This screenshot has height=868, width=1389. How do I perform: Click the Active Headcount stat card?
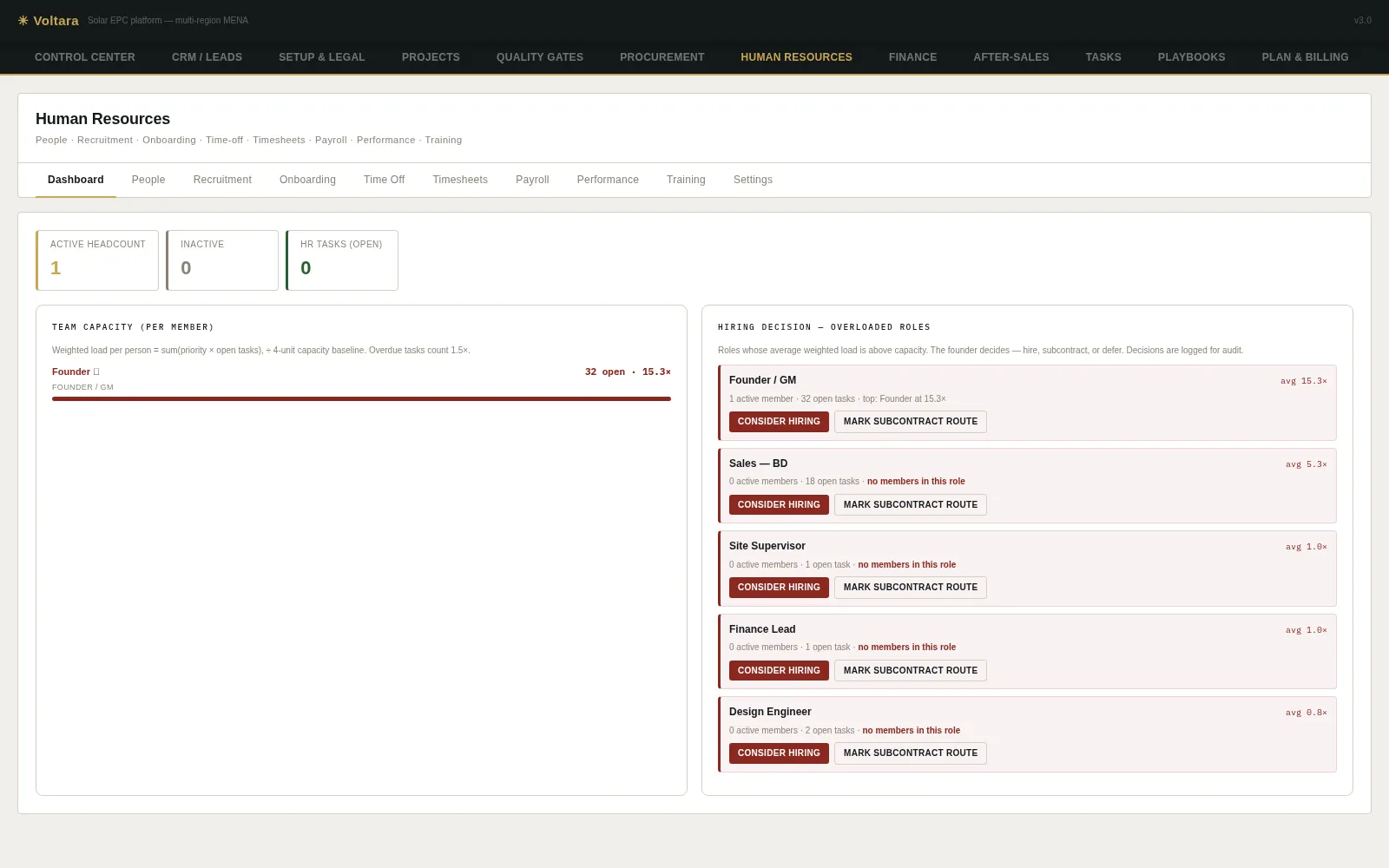(97, 260)
